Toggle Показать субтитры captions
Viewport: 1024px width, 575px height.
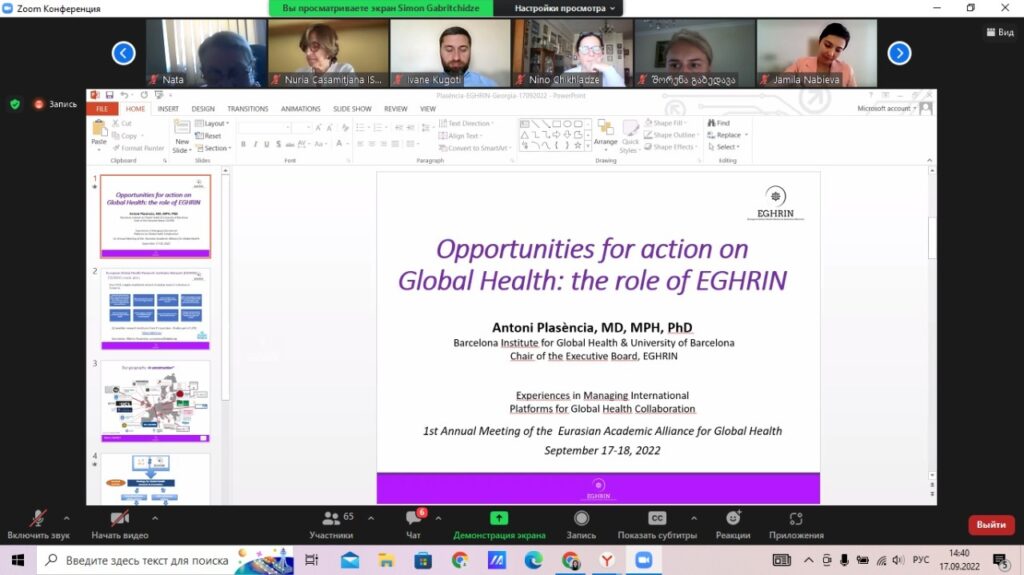[x=657, y=525]
